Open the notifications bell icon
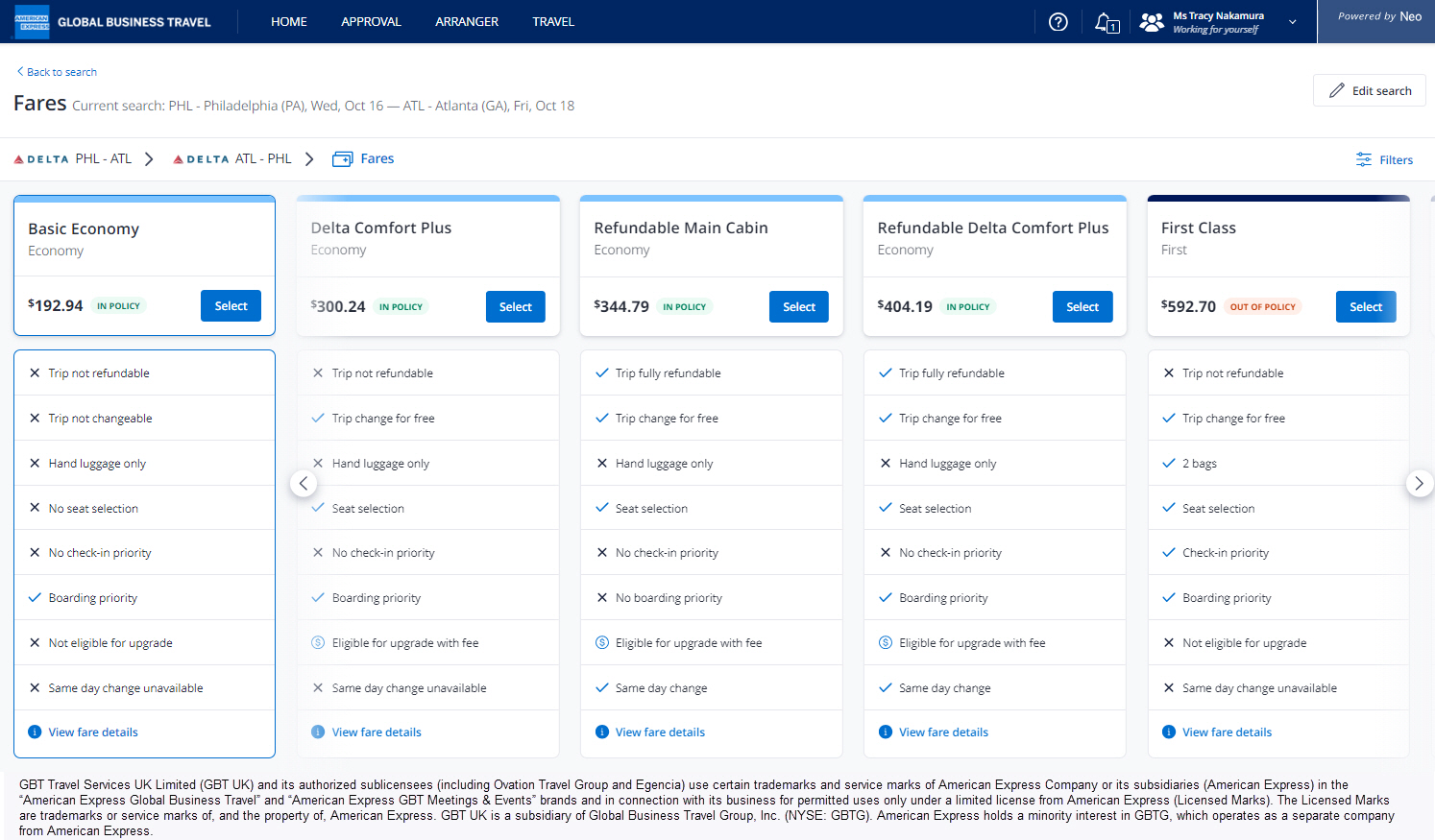The image size is (1435, 840). [x=1107, y=22]
